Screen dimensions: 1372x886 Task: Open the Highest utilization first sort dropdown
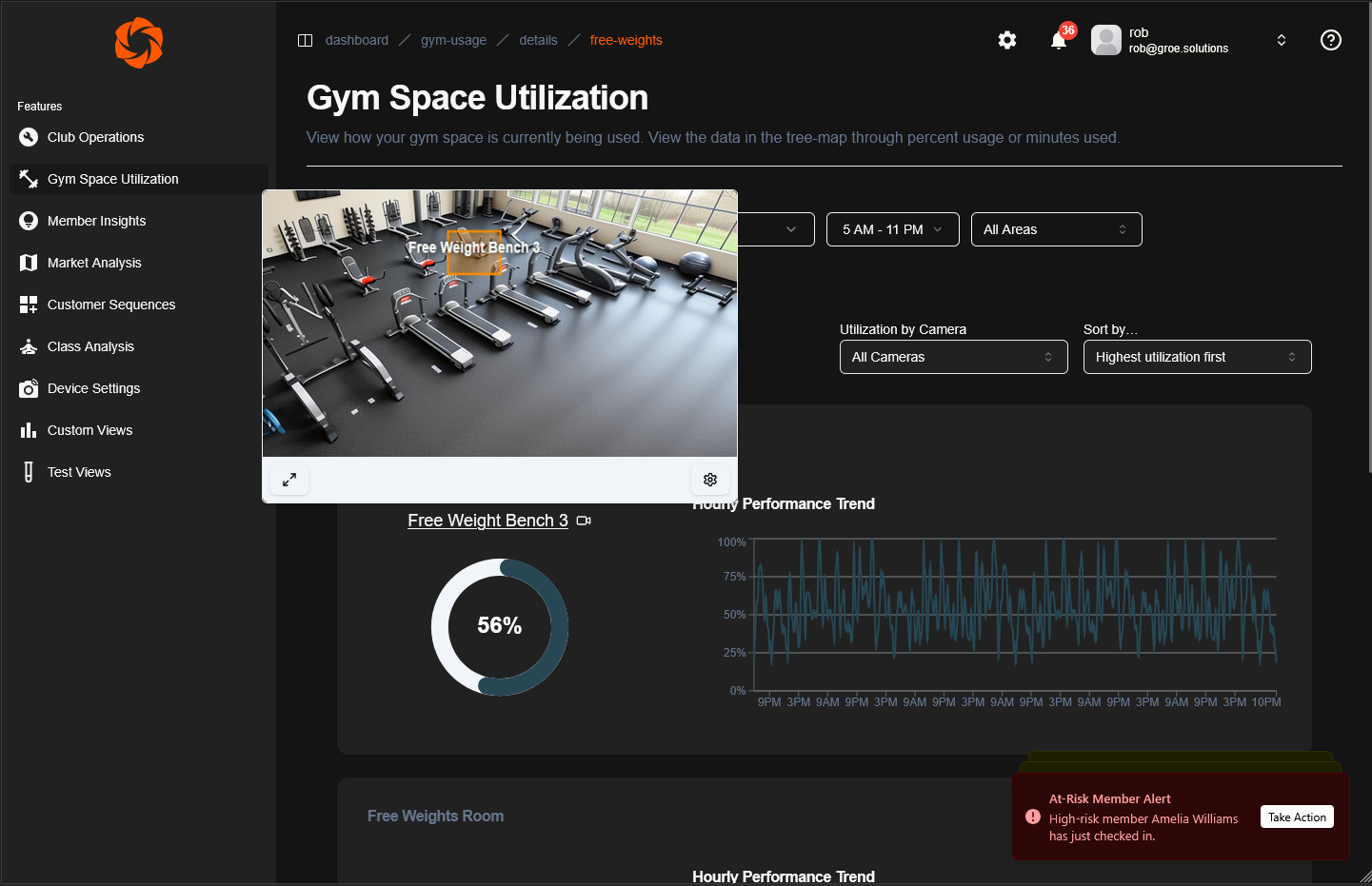coord(1198,357)
